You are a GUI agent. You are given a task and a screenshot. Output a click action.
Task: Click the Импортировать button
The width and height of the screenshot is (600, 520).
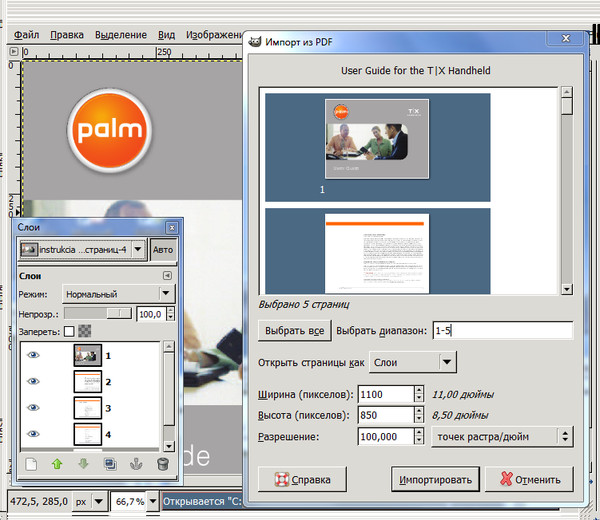[x=435, y=479]
